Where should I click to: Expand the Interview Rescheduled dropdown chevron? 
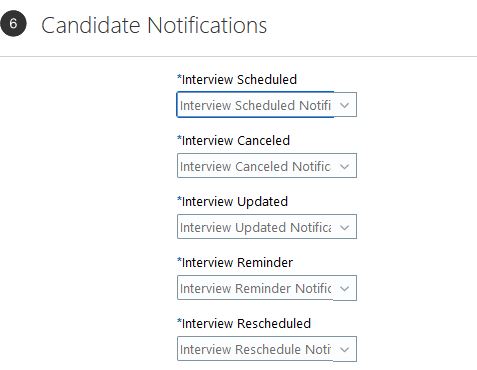coord(345,349)
